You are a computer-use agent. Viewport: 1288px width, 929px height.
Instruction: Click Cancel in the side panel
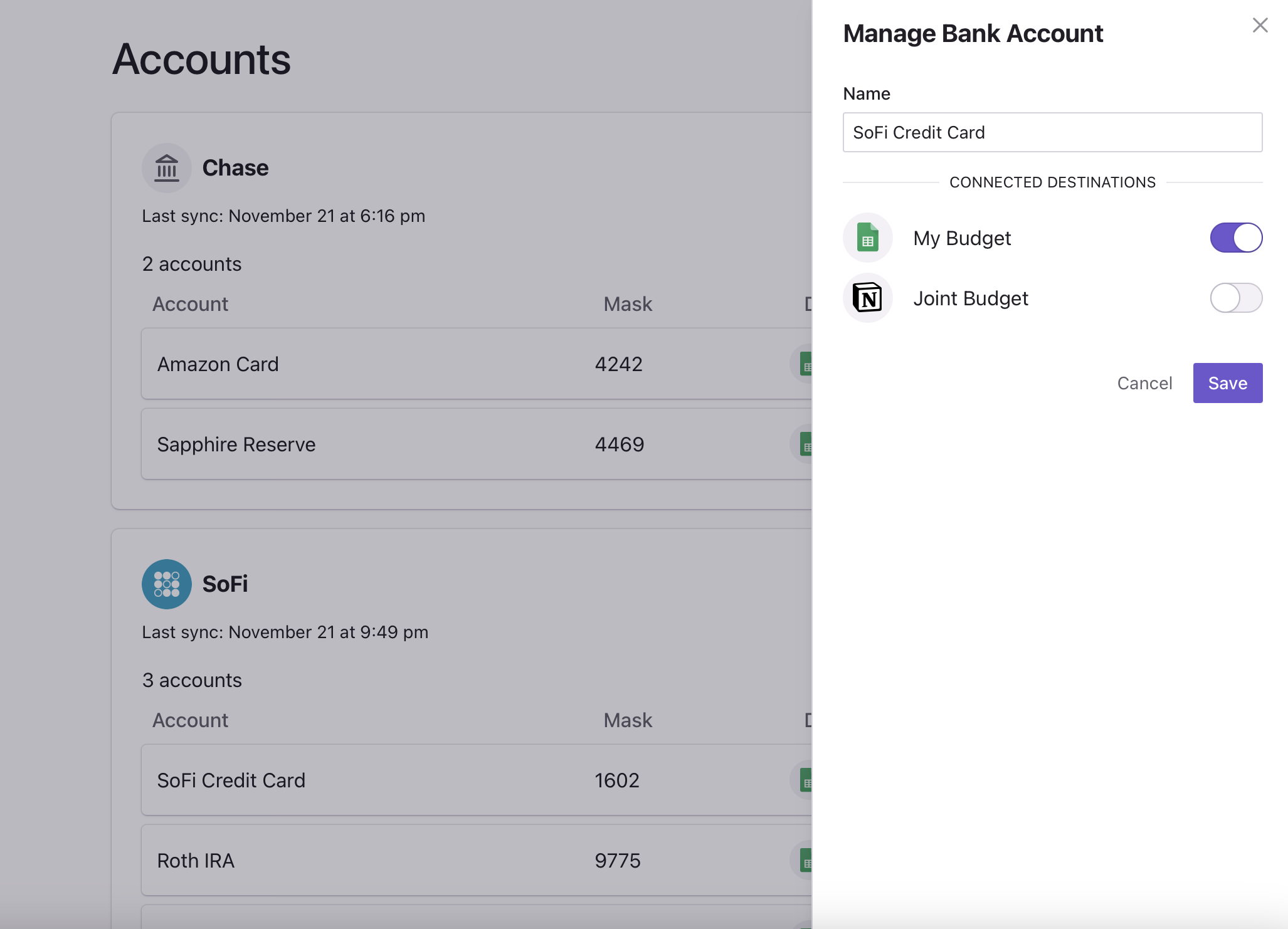[x=1144, y=383]
